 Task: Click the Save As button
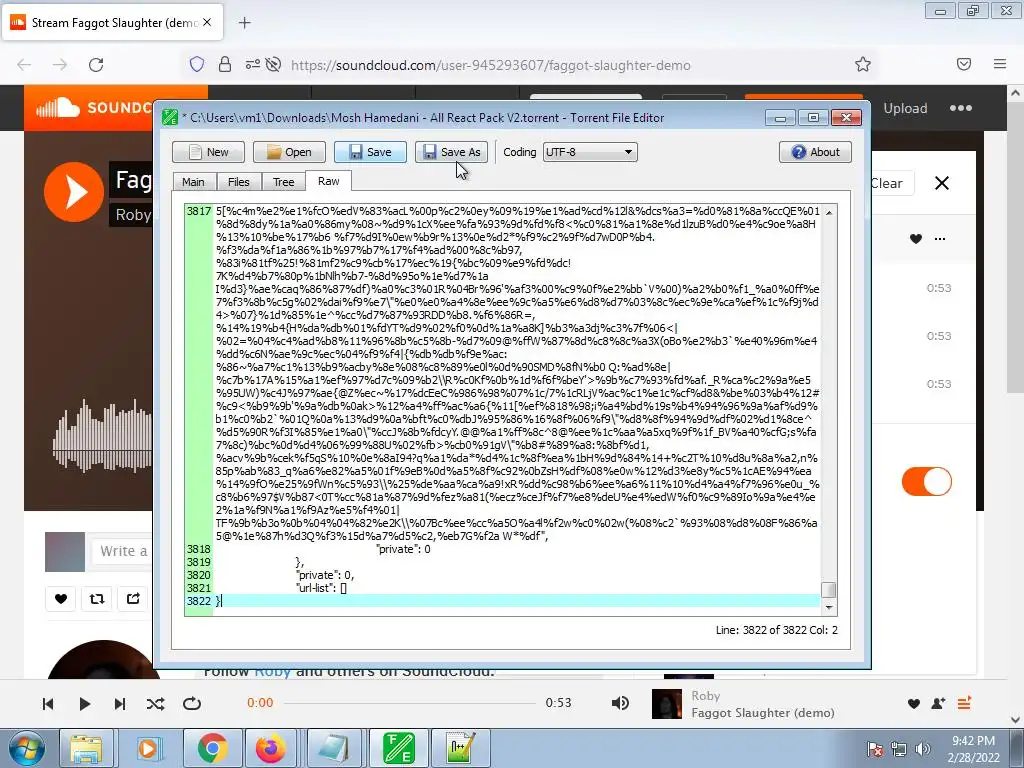(451, 152)
